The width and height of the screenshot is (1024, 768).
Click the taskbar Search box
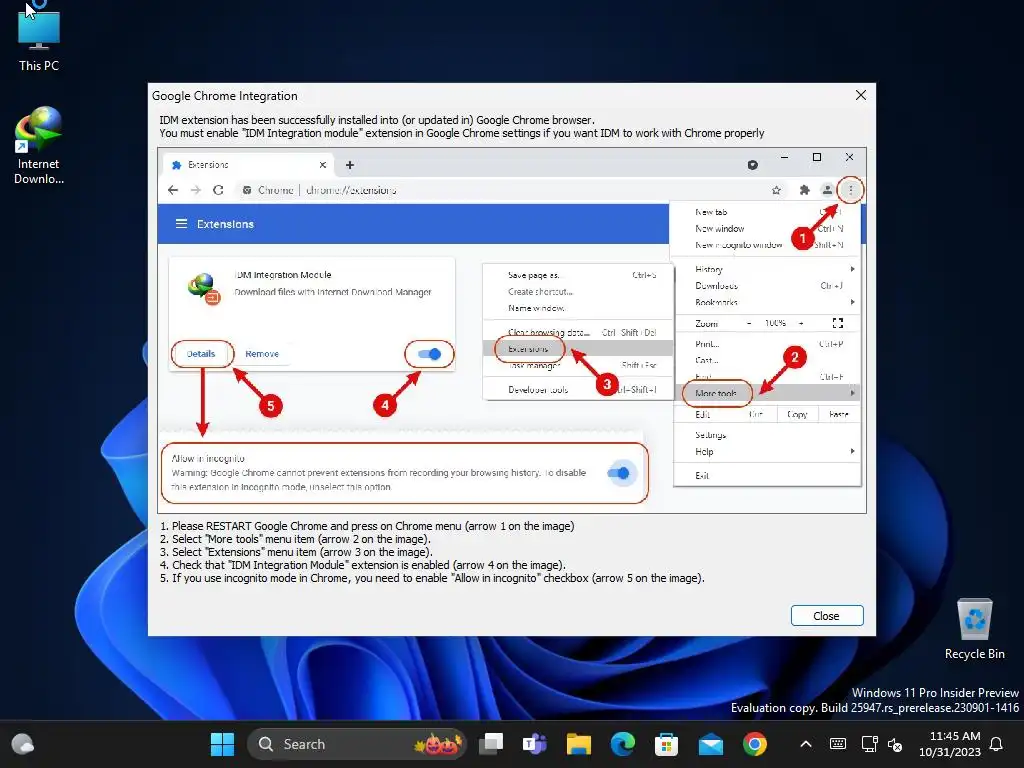tap(357, 744)
